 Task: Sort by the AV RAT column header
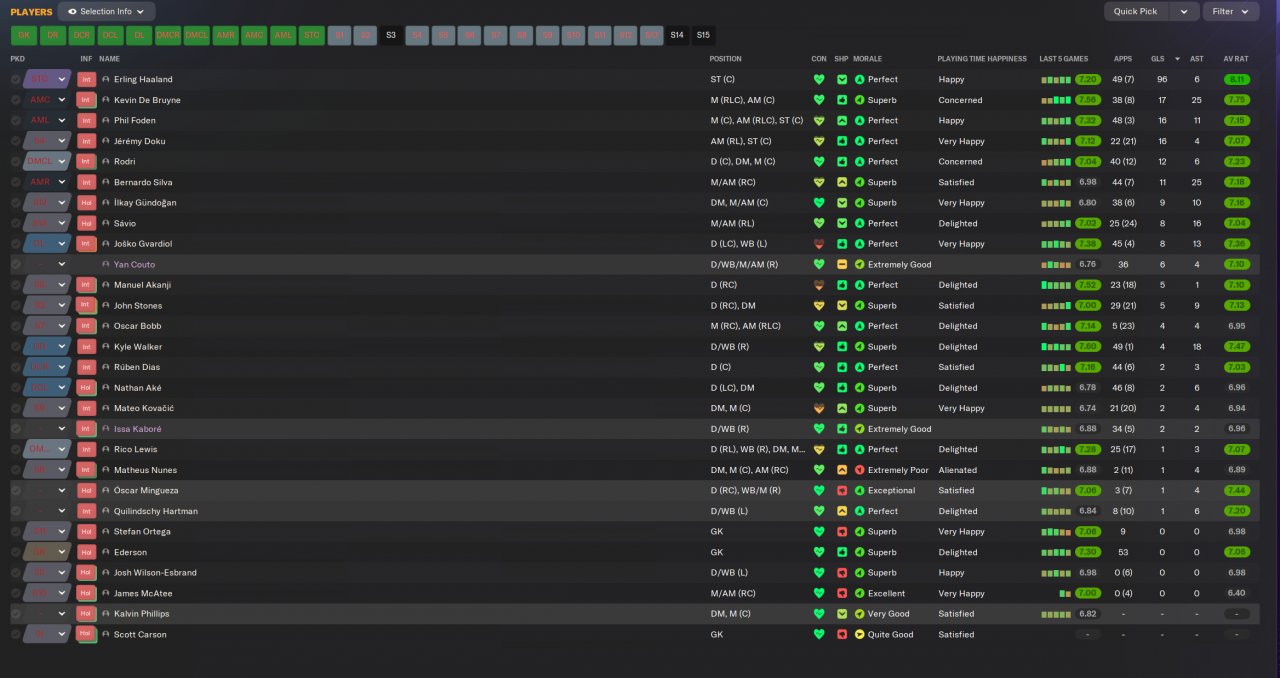1235,59
